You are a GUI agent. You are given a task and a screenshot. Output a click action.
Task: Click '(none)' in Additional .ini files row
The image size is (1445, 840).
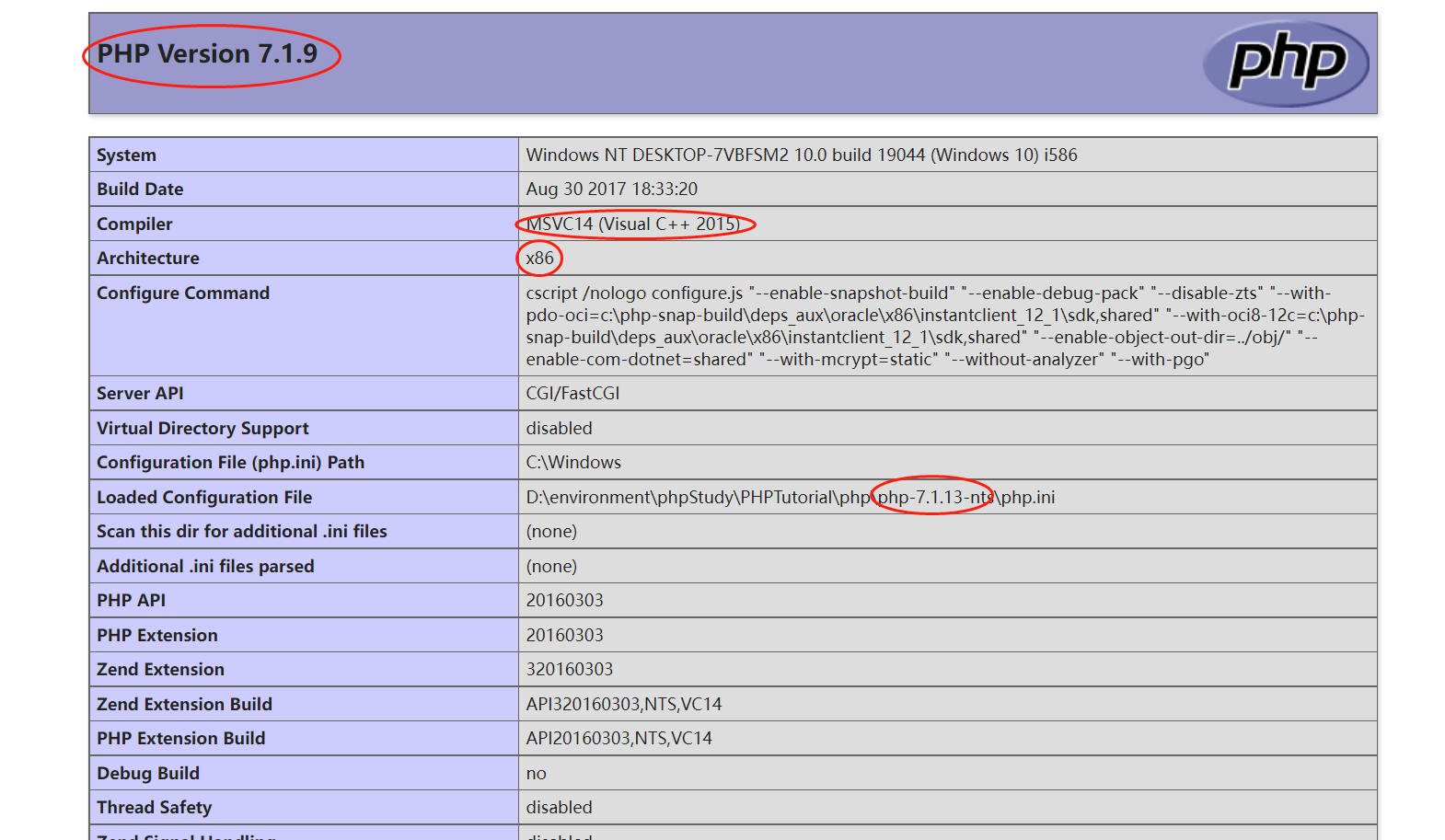click(x=552, y=567)
